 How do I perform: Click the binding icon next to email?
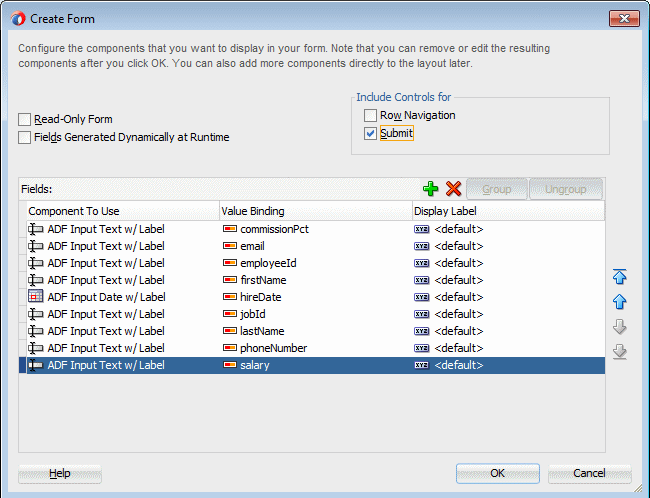pyautogui.click(x=230, y=246)
